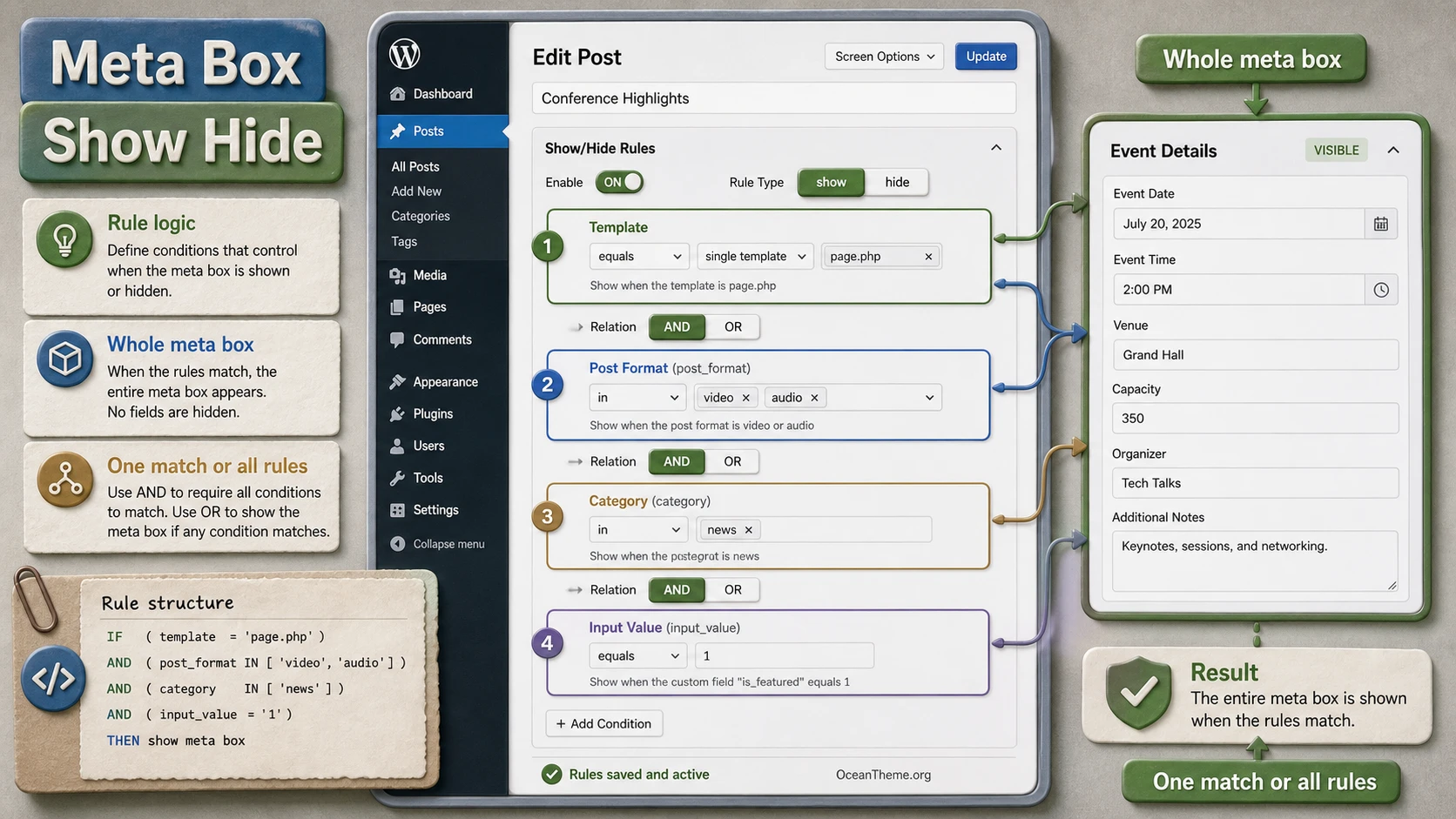Click the Media icon in sidebar
Viewport: 1456px width, 819px height.
tap(398, 276)
